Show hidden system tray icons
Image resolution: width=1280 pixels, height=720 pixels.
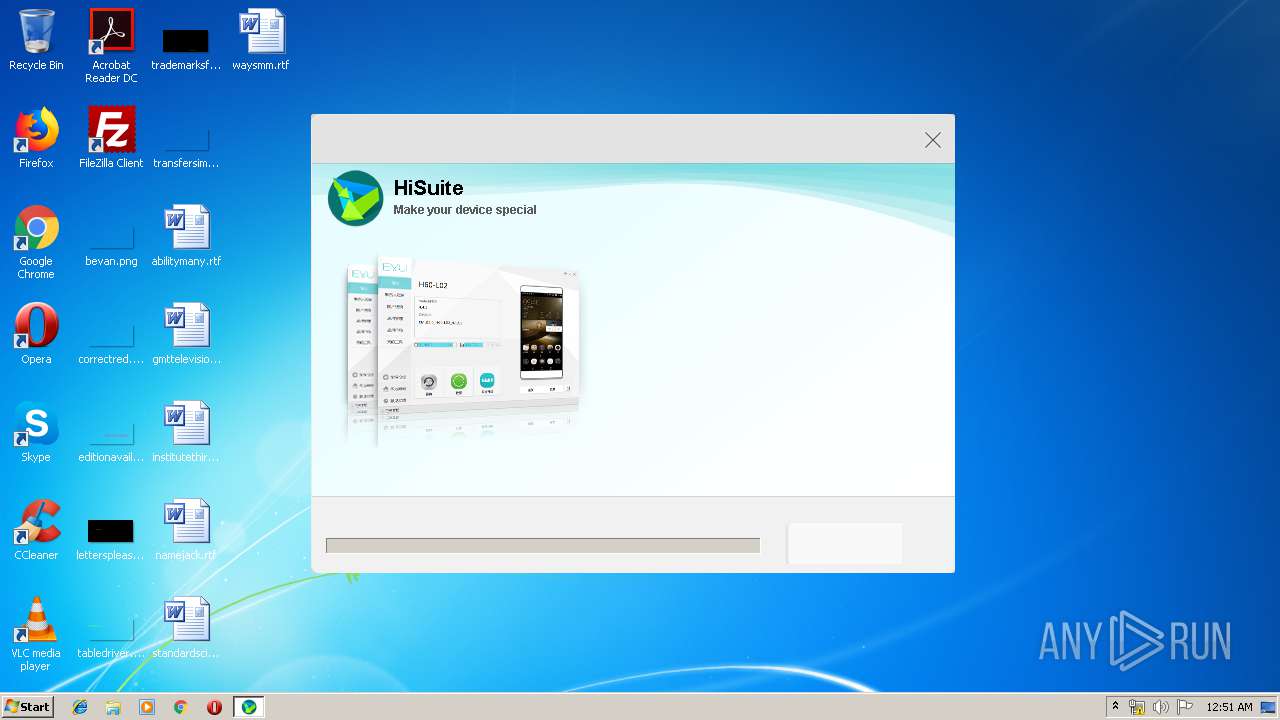[x=1116, y=707]
